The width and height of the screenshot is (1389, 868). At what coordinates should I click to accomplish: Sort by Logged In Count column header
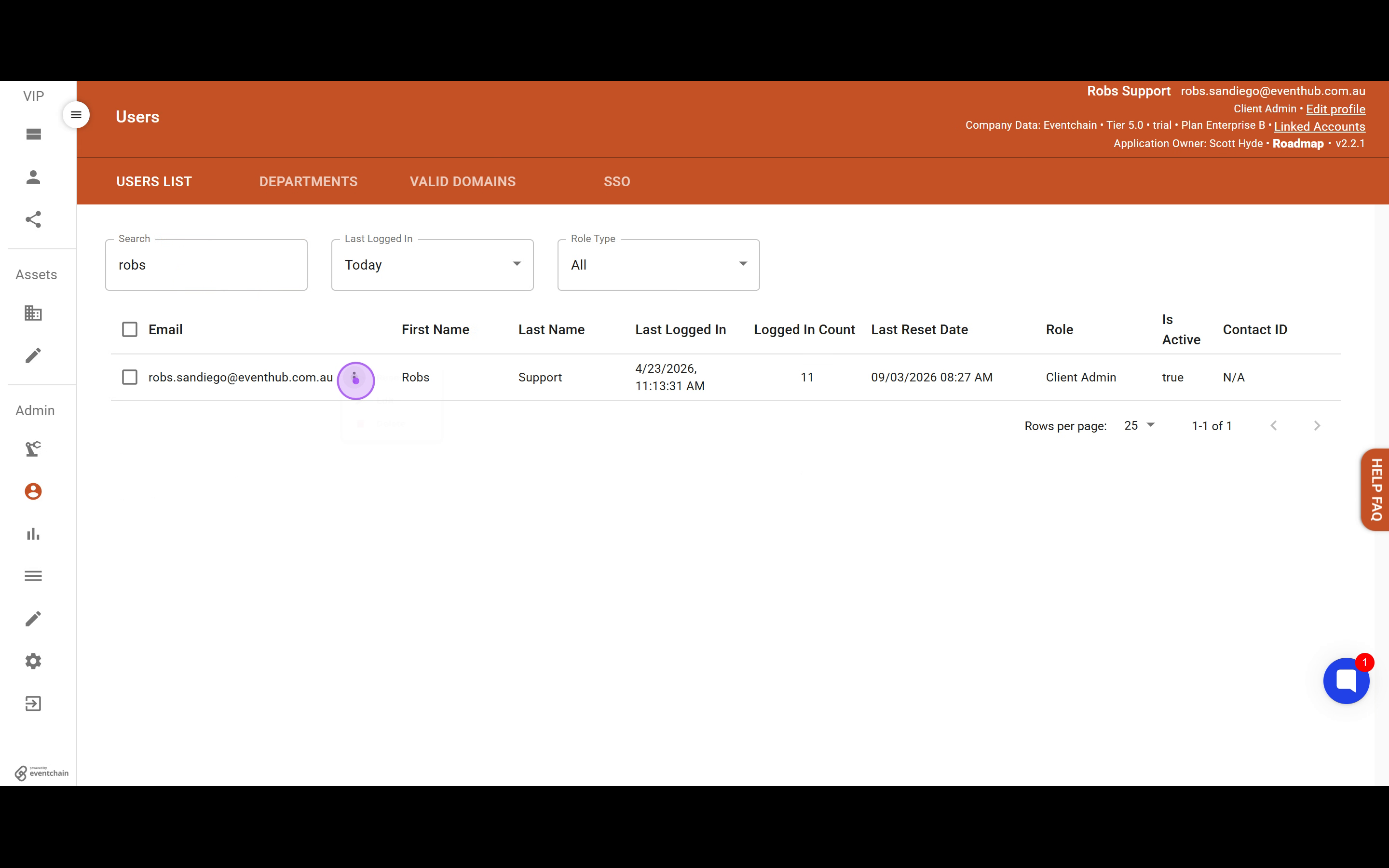[x=804, y=329]
